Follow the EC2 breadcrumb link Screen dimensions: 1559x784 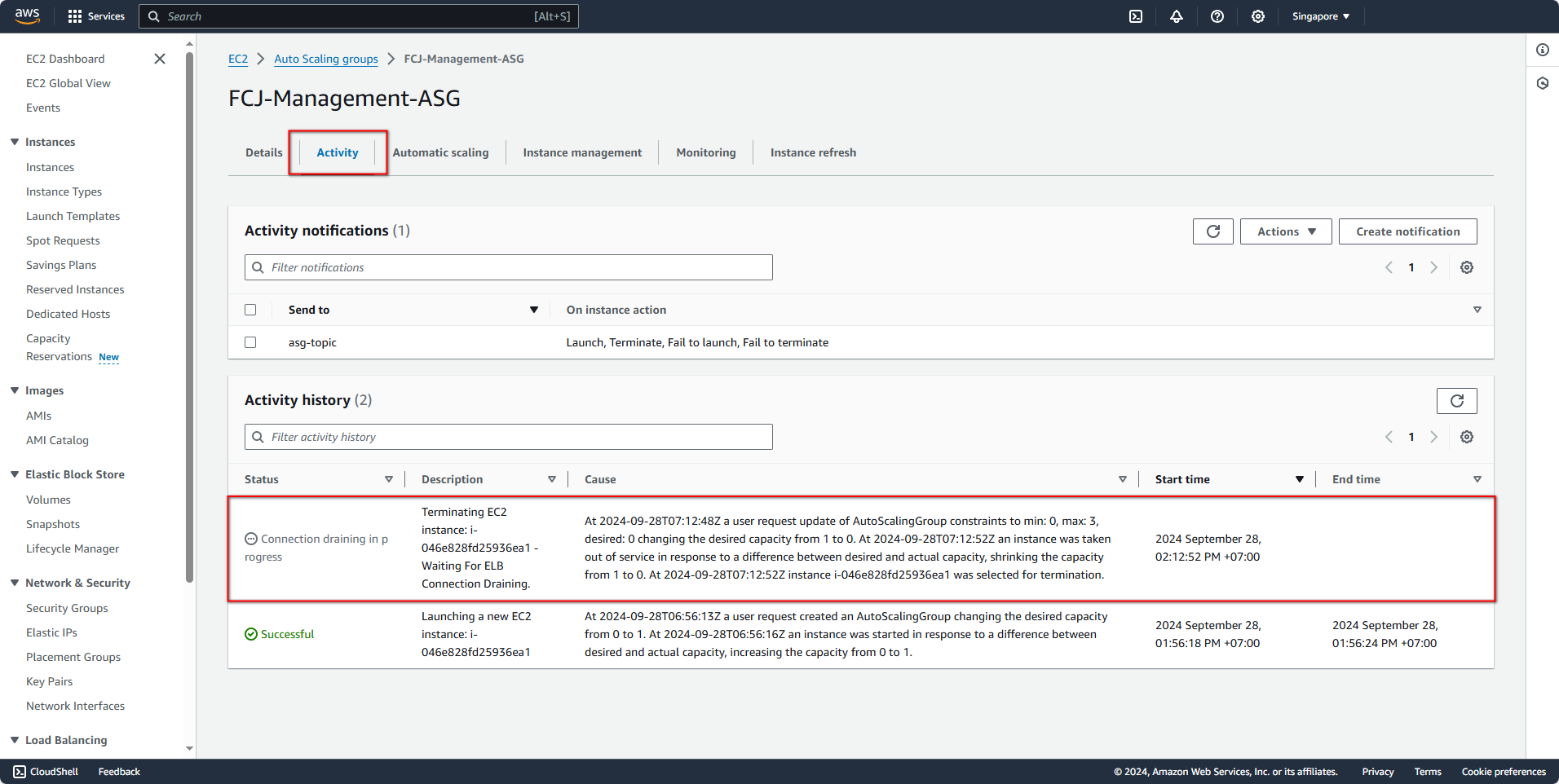click(x=238, y=59)
